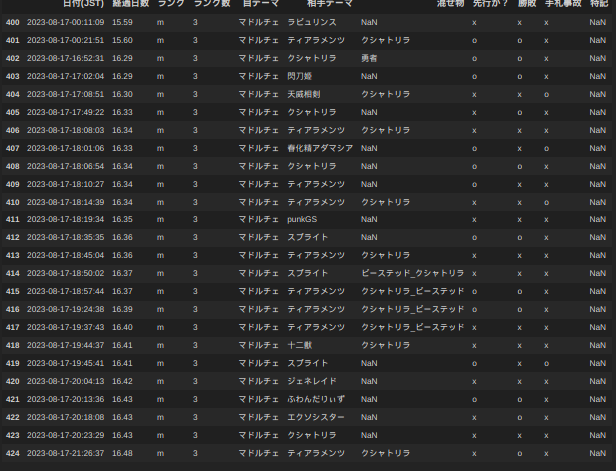Viewport: 616px width, 471px height.
Task: Click the ラビュリンス cell in row 400
Action: coord(312,21)
